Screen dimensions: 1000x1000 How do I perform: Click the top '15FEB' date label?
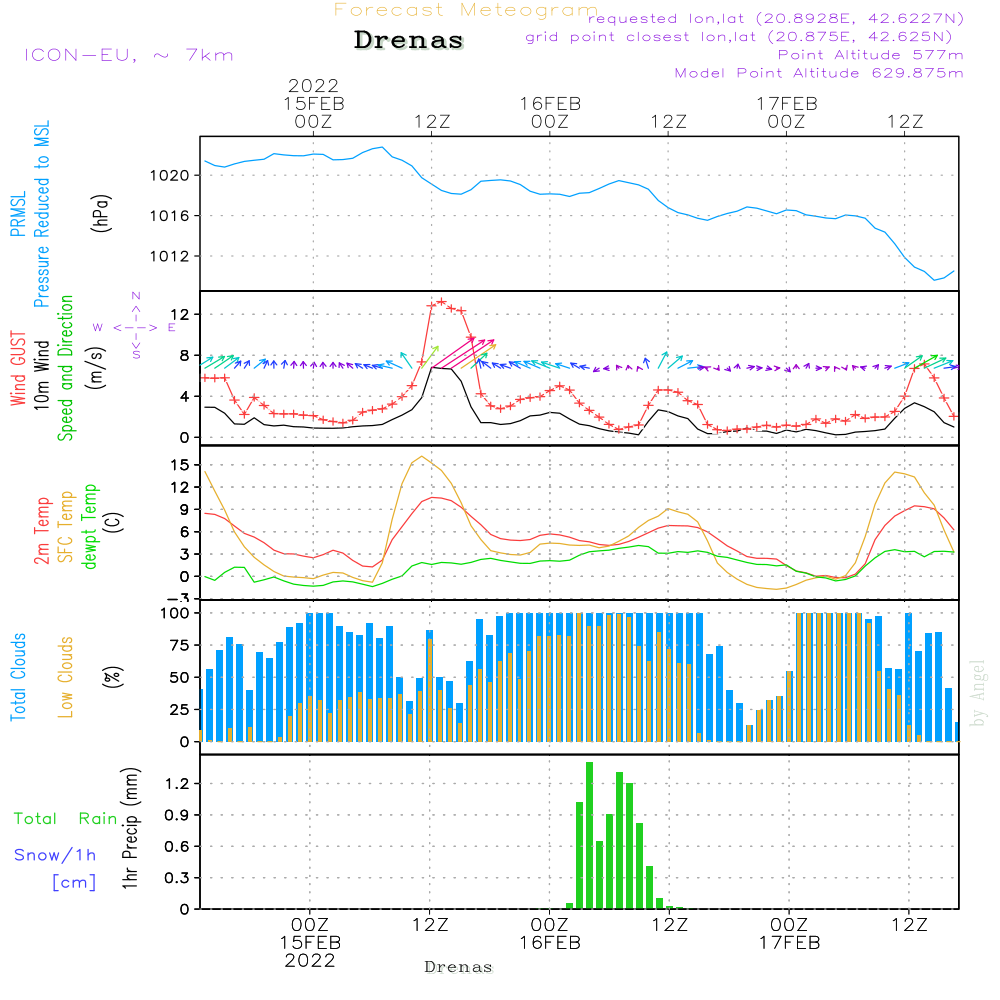314,104
